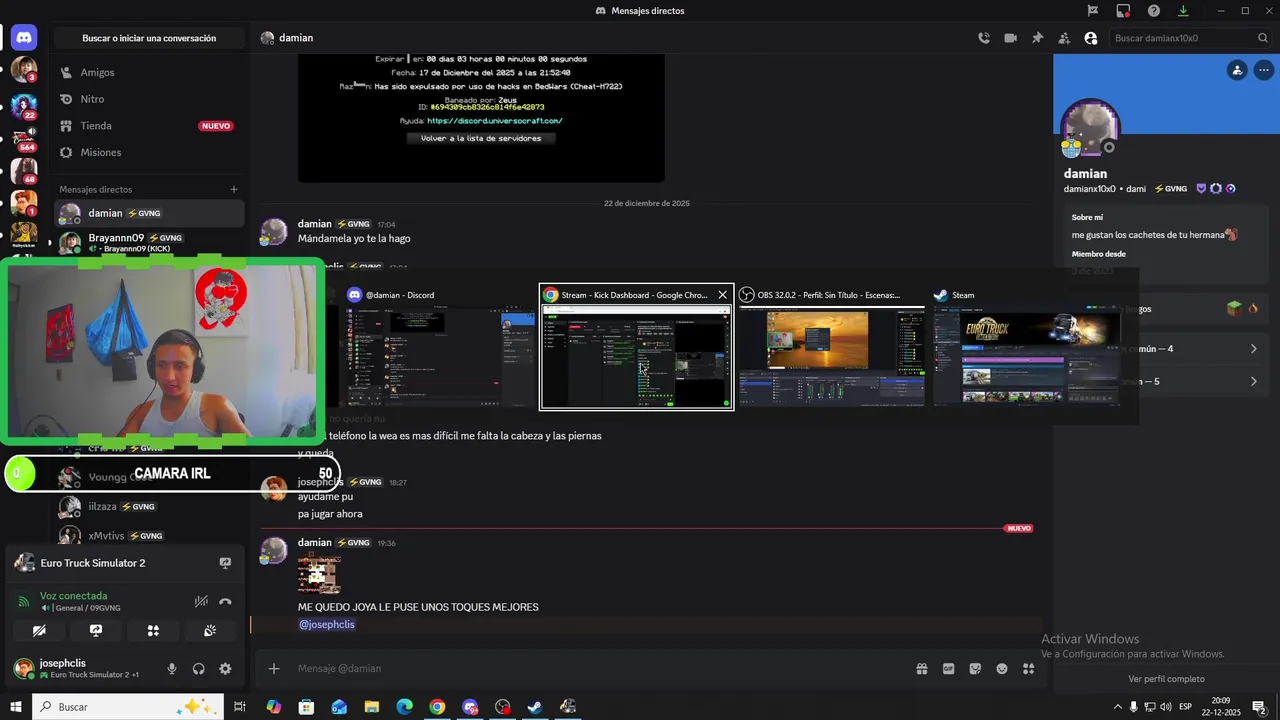The height and width of the screenshot is (720, 1280).
Task: Click the josephclis user avatar
Action: 23,668
